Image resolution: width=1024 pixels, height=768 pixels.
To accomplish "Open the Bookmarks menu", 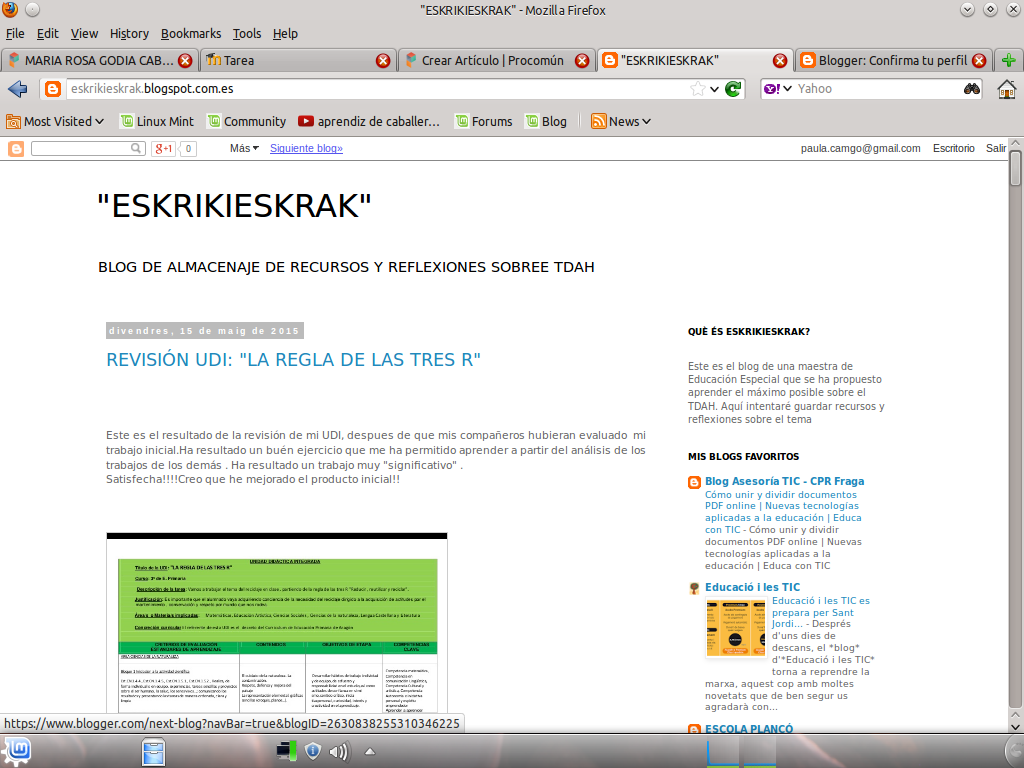I will pos(191,33).
